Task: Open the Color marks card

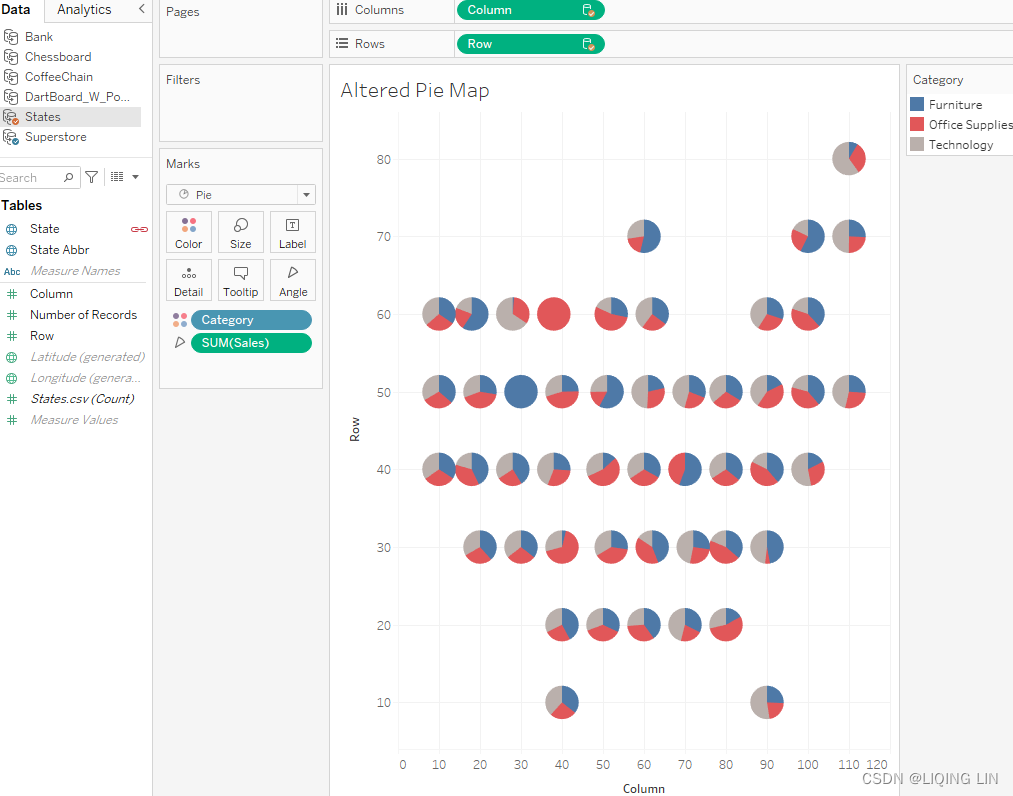Action: point(189,232)
